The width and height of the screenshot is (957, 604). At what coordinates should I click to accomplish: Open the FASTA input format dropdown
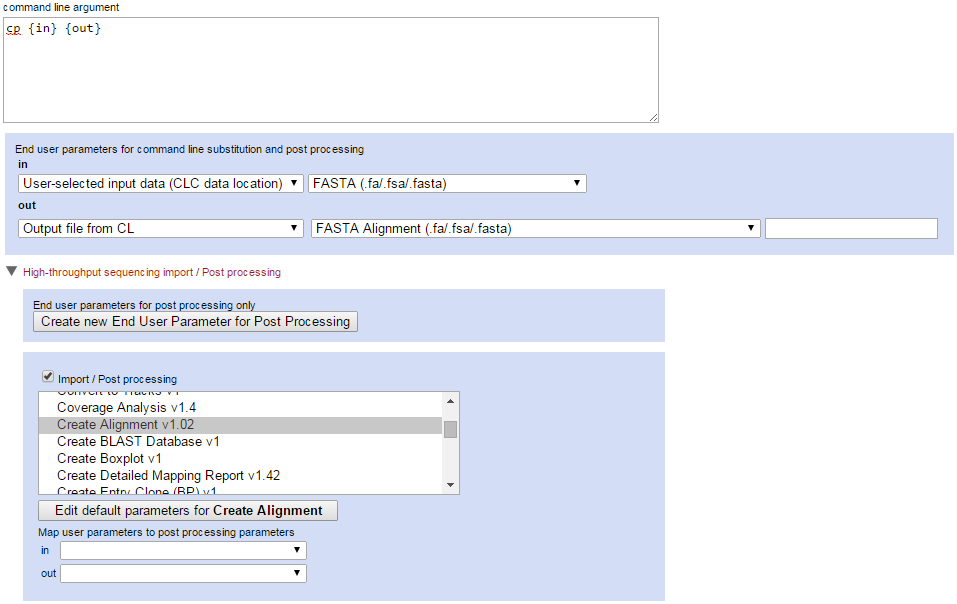(x=578, y=183)
